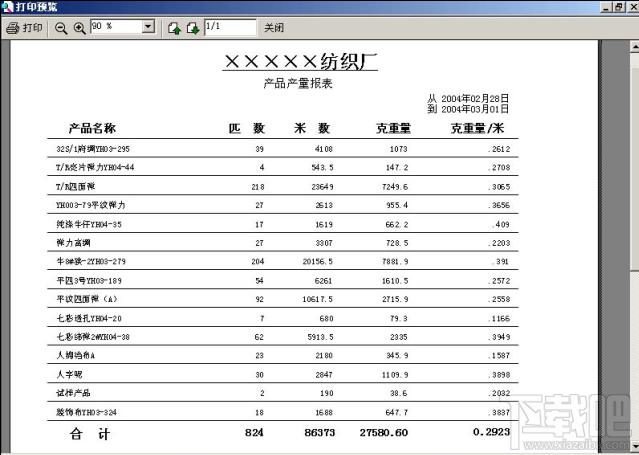The height and width of the screenshot is (455, 639).
Task: Select product 七彩透孔YH04-20
Action: (89, 318)
